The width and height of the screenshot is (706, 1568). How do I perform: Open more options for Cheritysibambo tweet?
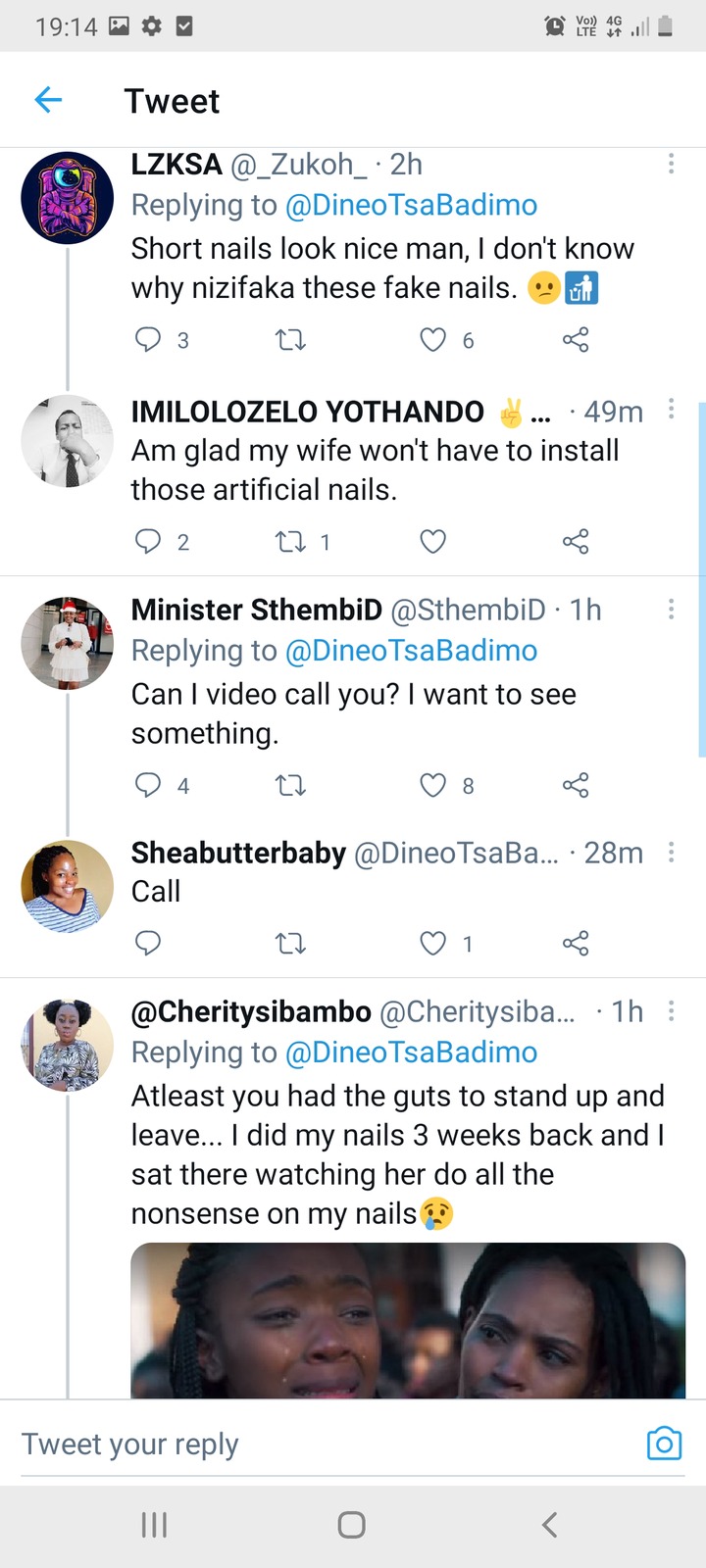tap(671, 1011)
